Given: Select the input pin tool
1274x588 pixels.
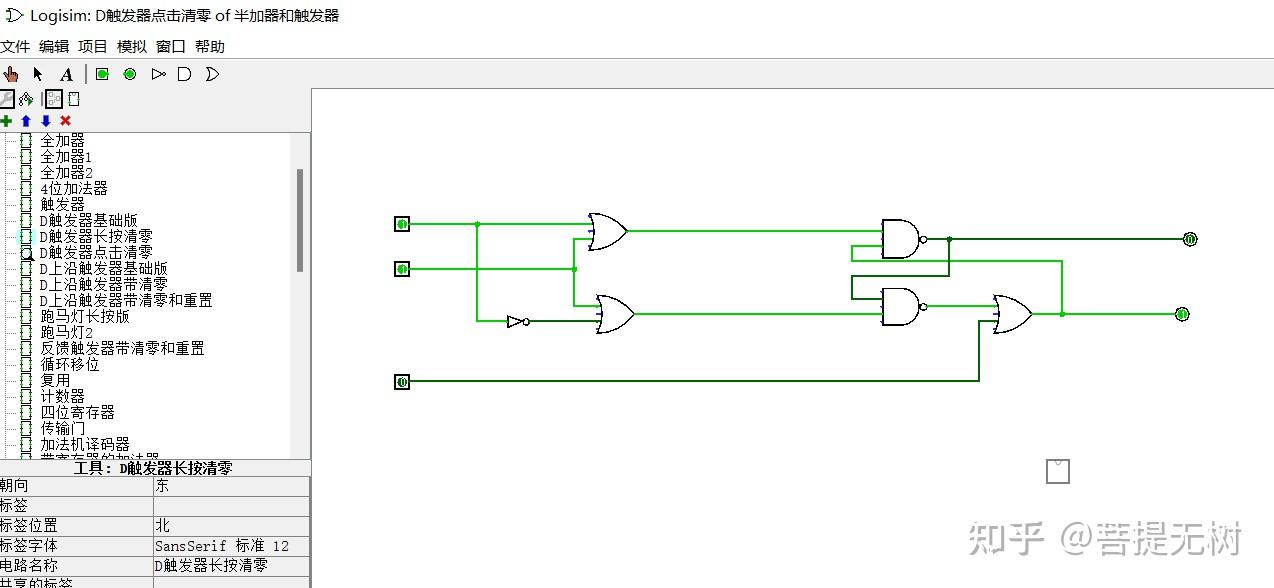Looking at the screenshot, I should tap(100, 73).
